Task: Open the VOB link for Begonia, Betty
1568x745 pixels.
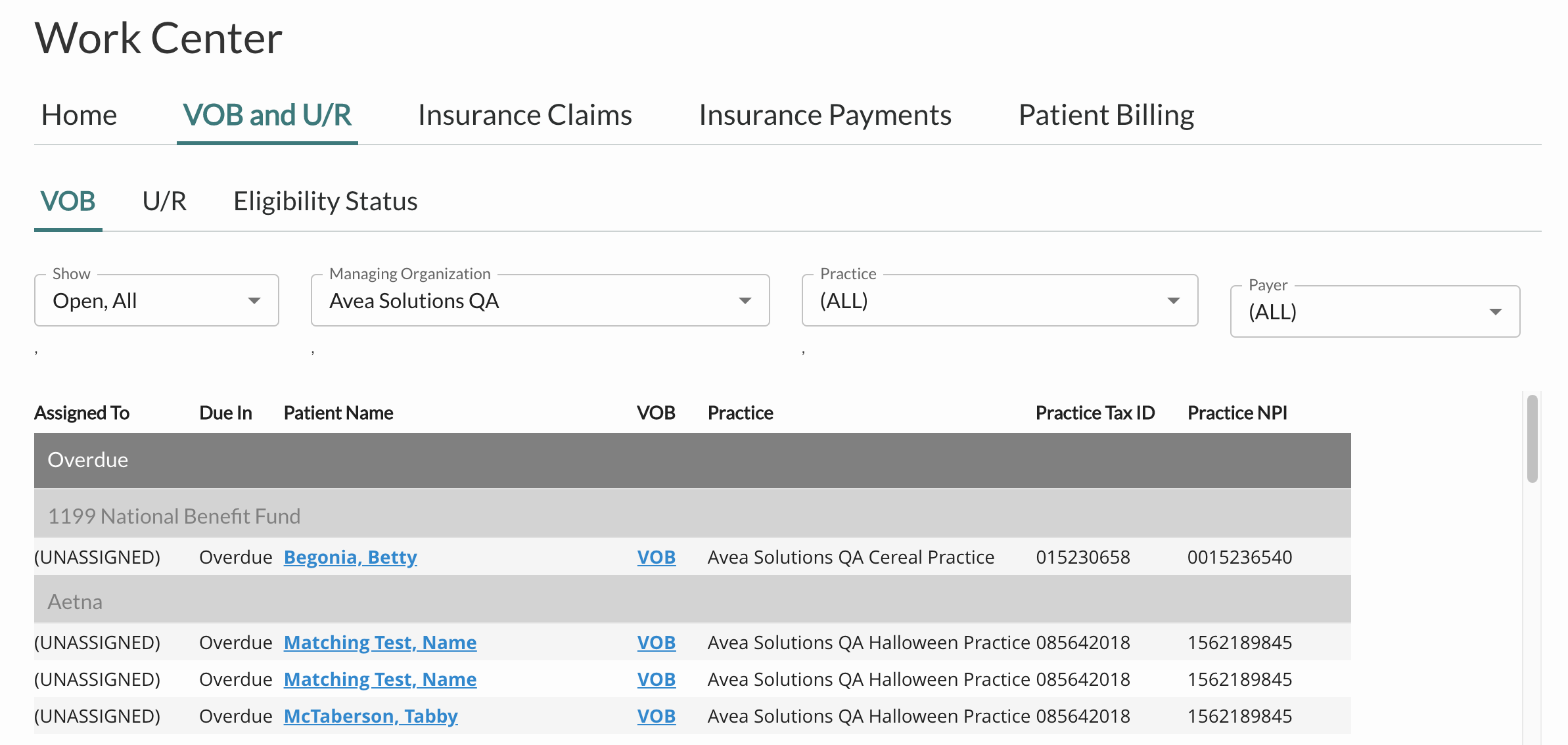Action: pyautogui.click(x=657, y=556)
